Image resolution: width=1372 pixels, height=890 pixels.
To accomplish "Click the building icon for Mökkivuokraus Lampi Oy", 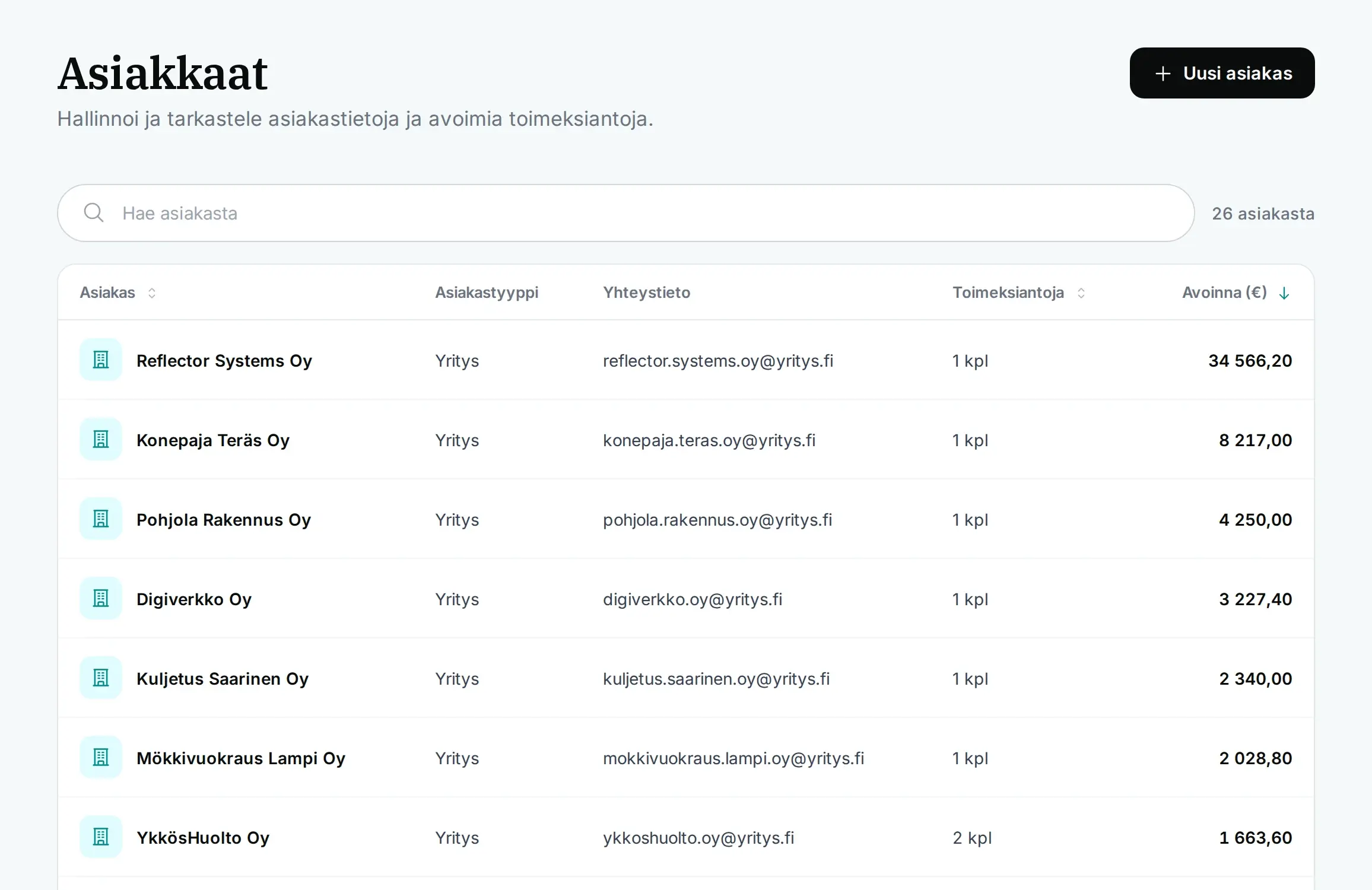I will (101, 757).
